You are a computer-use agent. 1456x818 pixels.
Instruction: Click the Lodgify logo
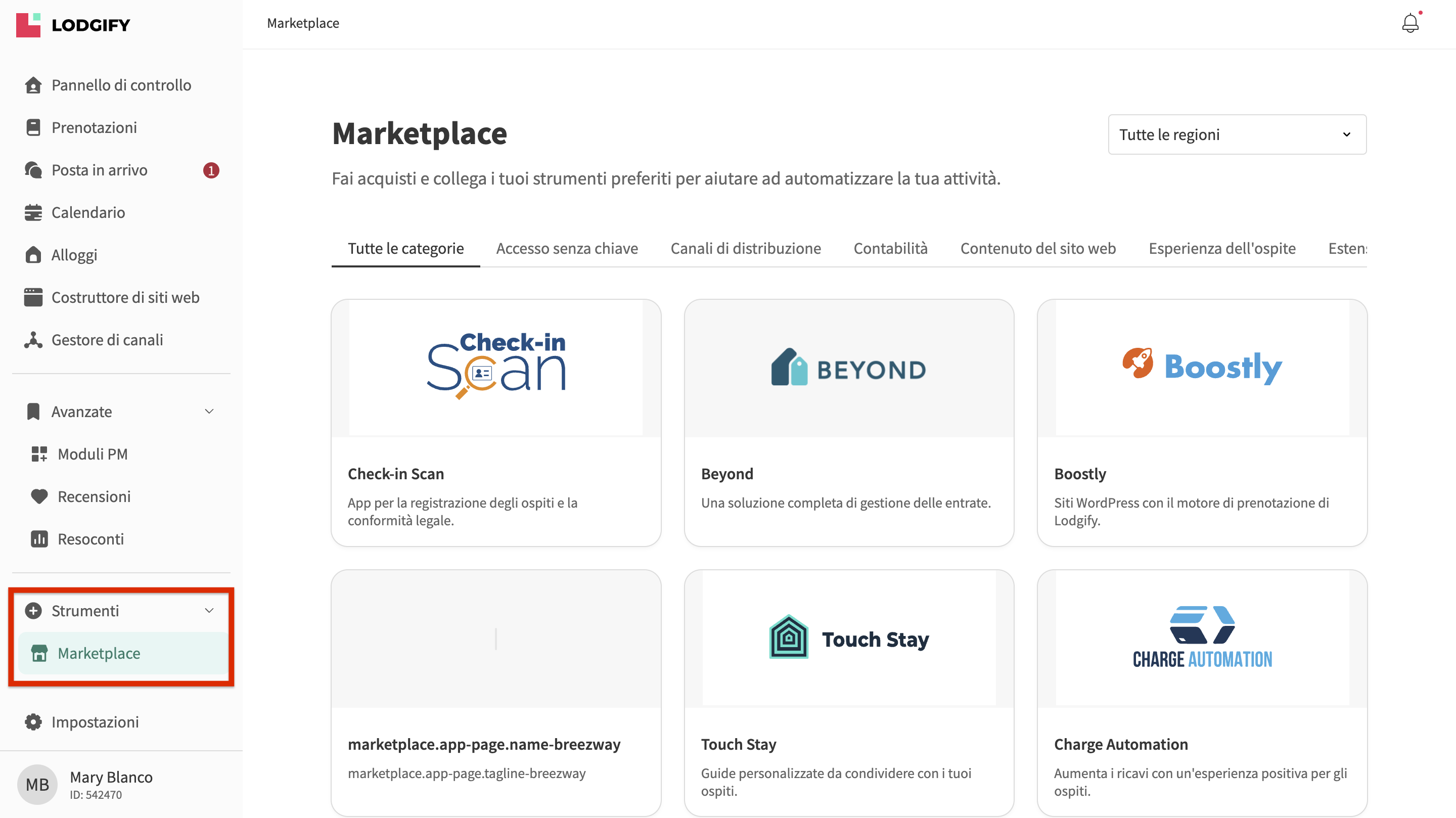pyautogui.click(x=73, y=25)
